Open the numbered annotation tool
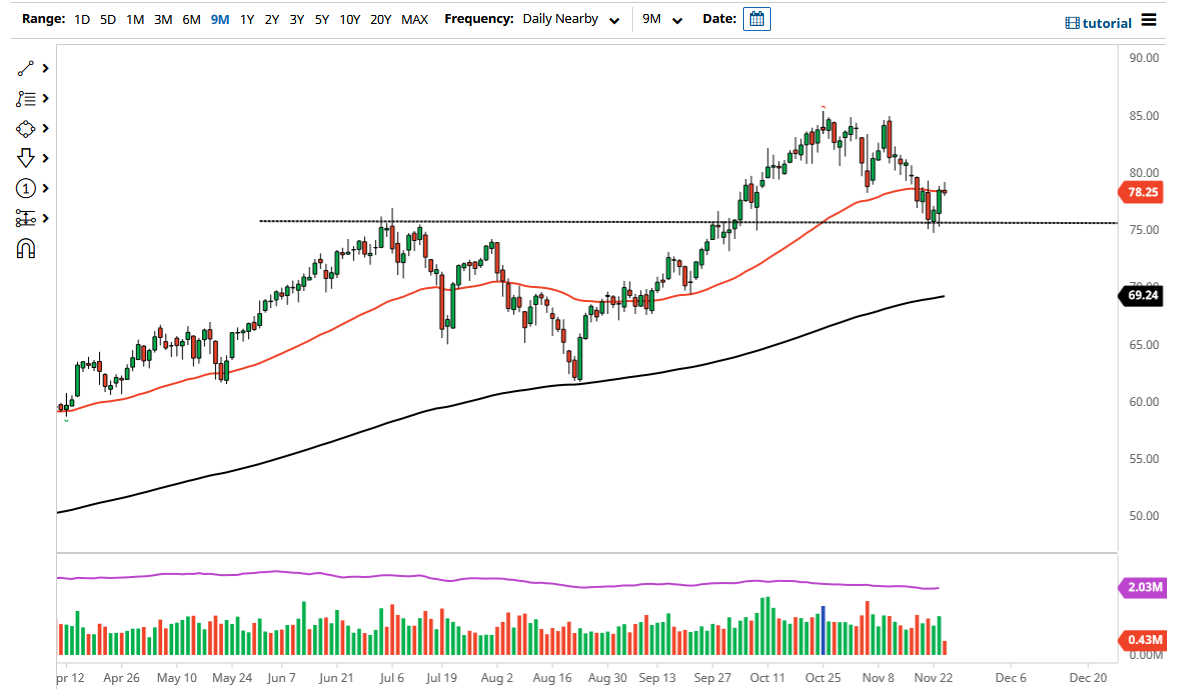 click(x=27, y=188)
